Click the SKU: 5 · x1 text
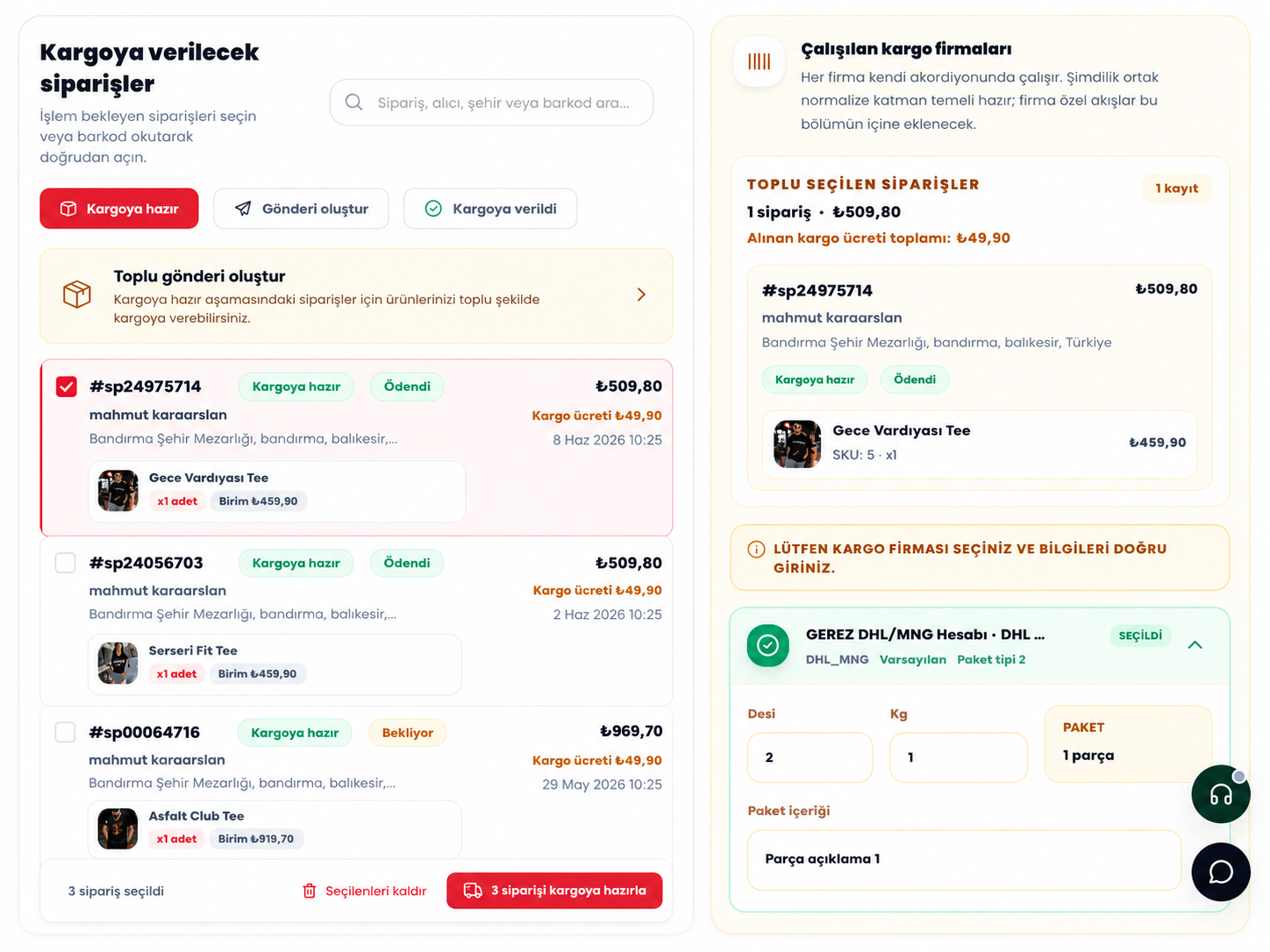1270x952 pixels. [865, 455]
